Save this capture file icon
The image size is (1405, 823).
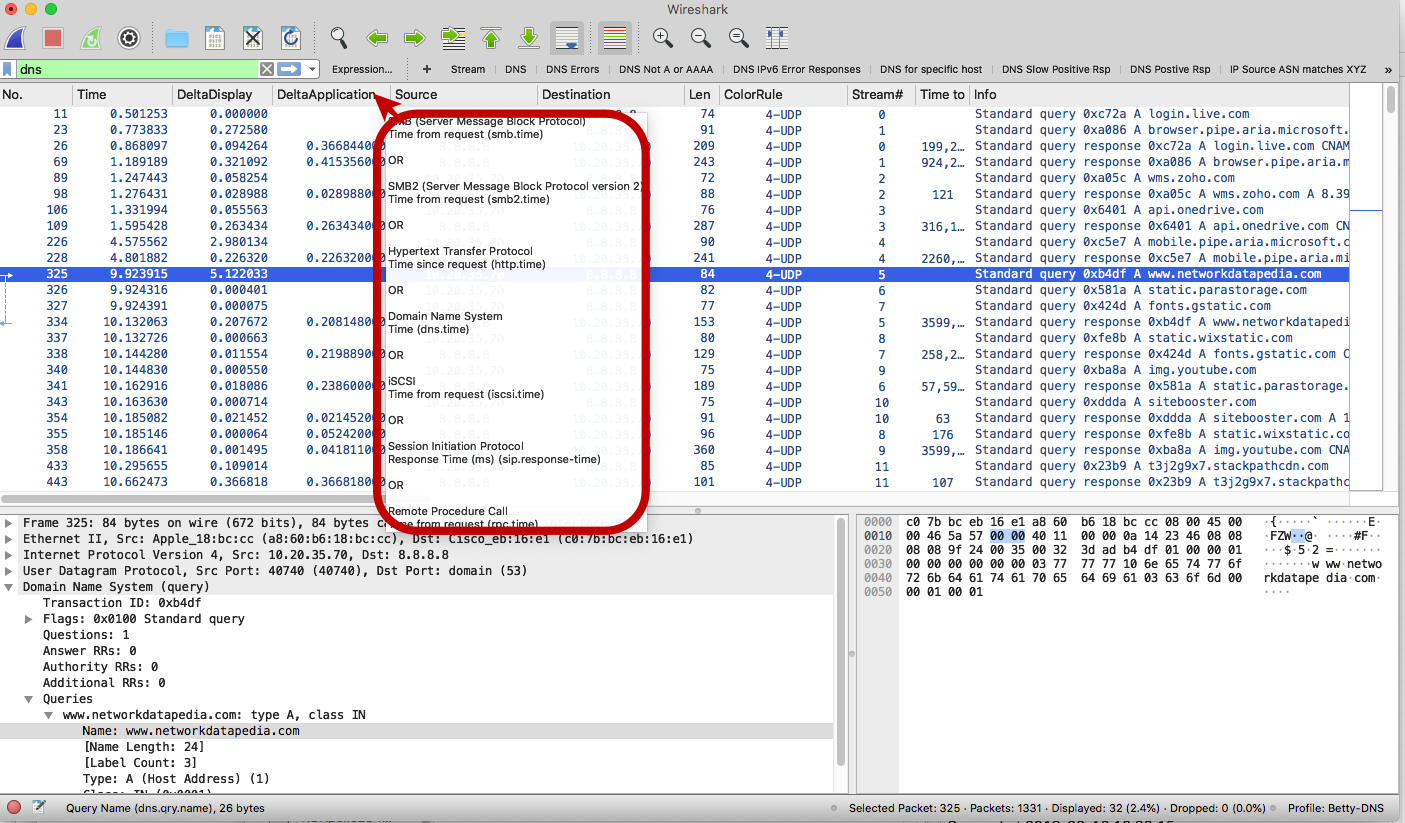[x=215, y=38]
